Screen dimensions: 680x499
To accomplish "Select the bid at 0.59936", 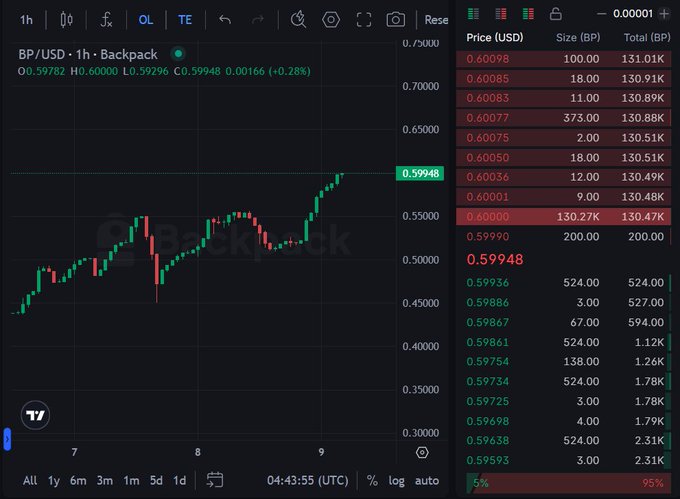I will point(564,283).
